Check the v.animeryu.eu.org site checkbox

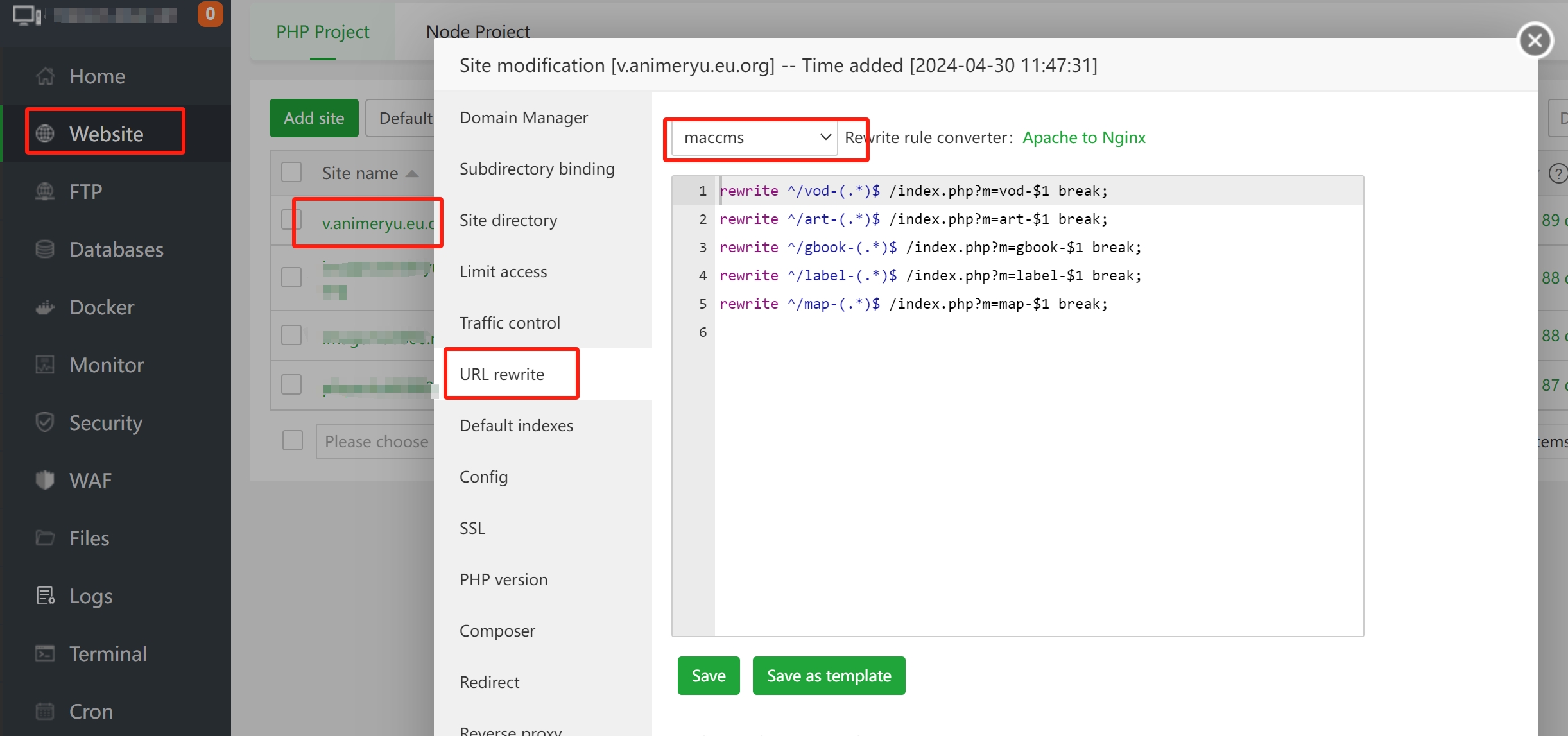pyautogui.click(x=291, y=219)
